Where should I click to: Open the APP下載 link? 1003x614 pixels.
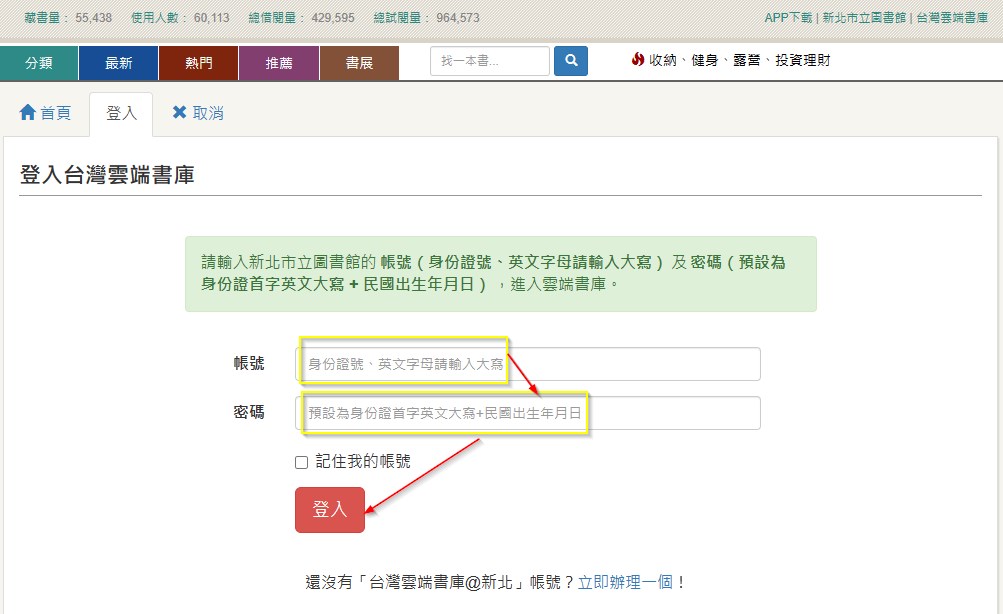788,18
